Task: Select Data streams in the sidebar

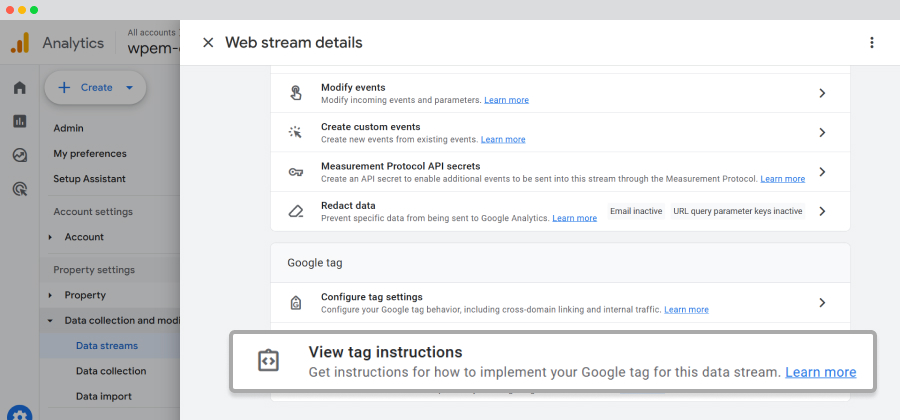Action: click(107, 346)
